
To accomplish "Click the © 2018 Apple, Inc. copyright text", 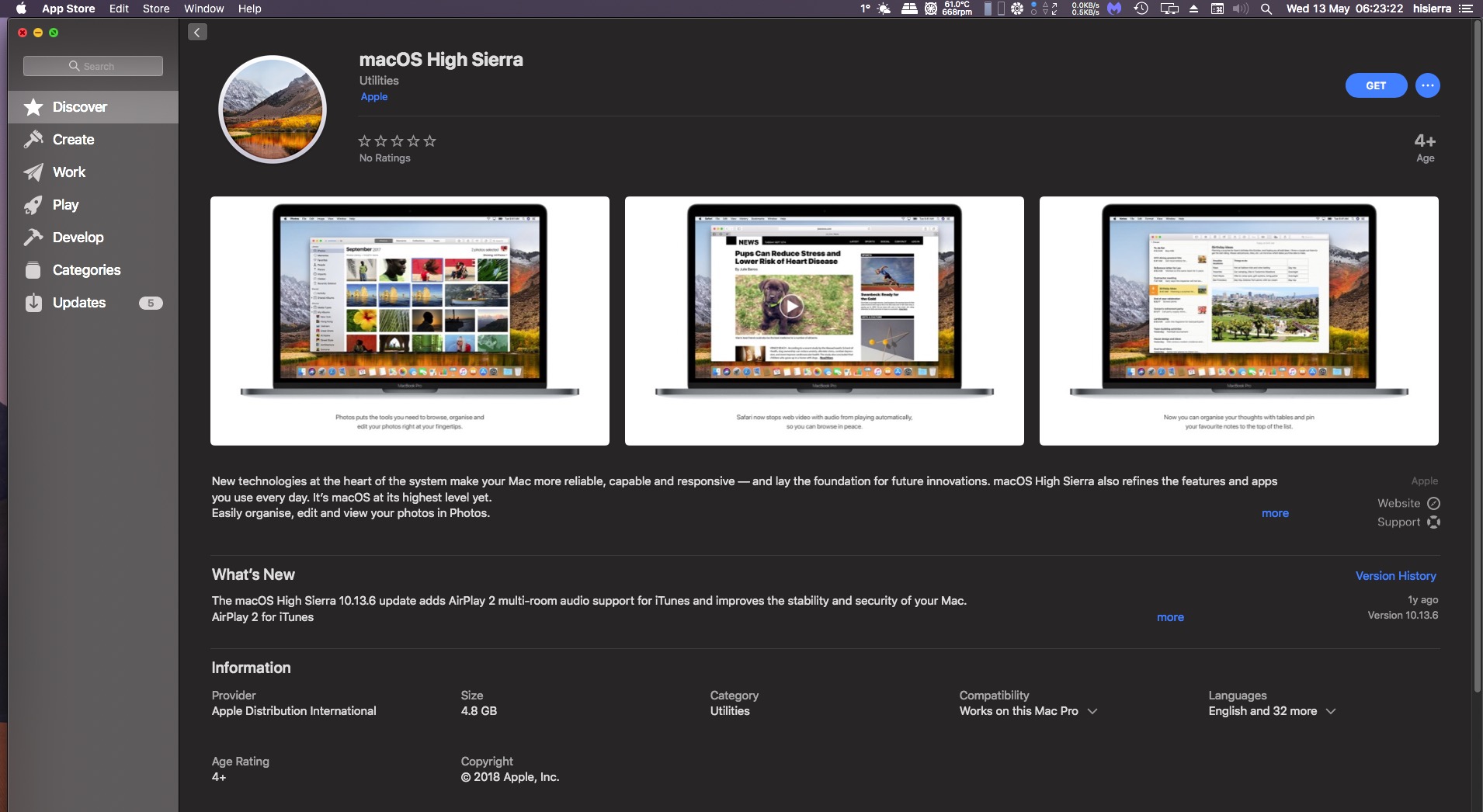I will [x=509, y=777].
